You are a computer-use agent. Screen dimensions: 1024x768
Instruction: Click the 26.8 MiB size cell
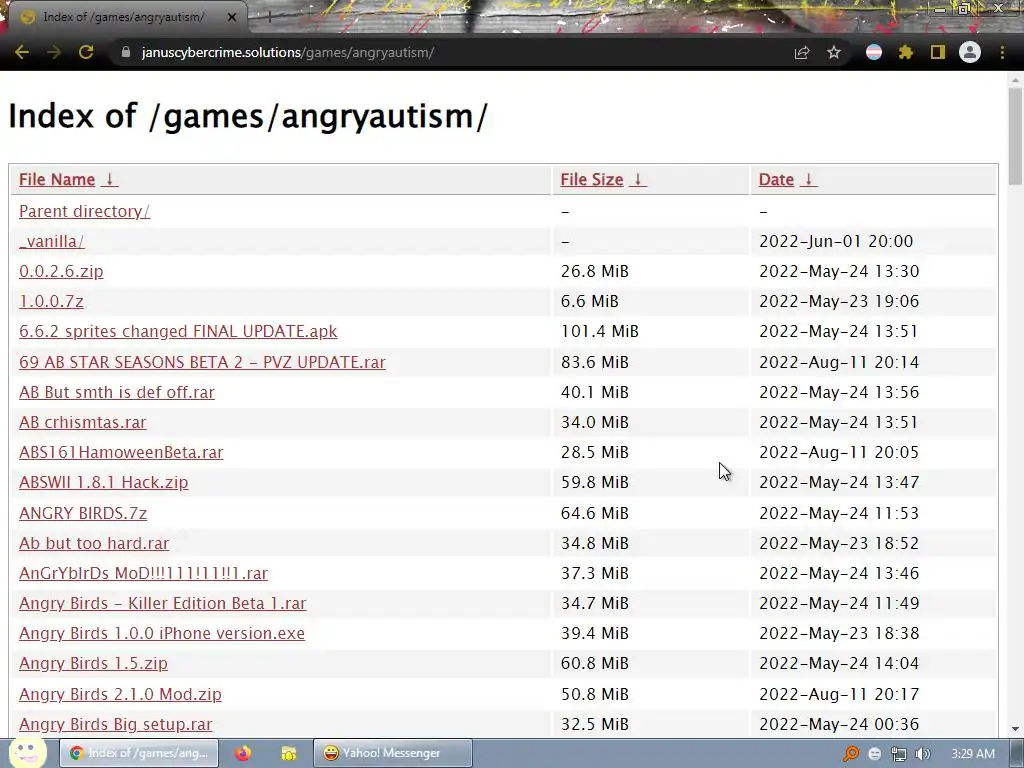[x=595, y=271]
